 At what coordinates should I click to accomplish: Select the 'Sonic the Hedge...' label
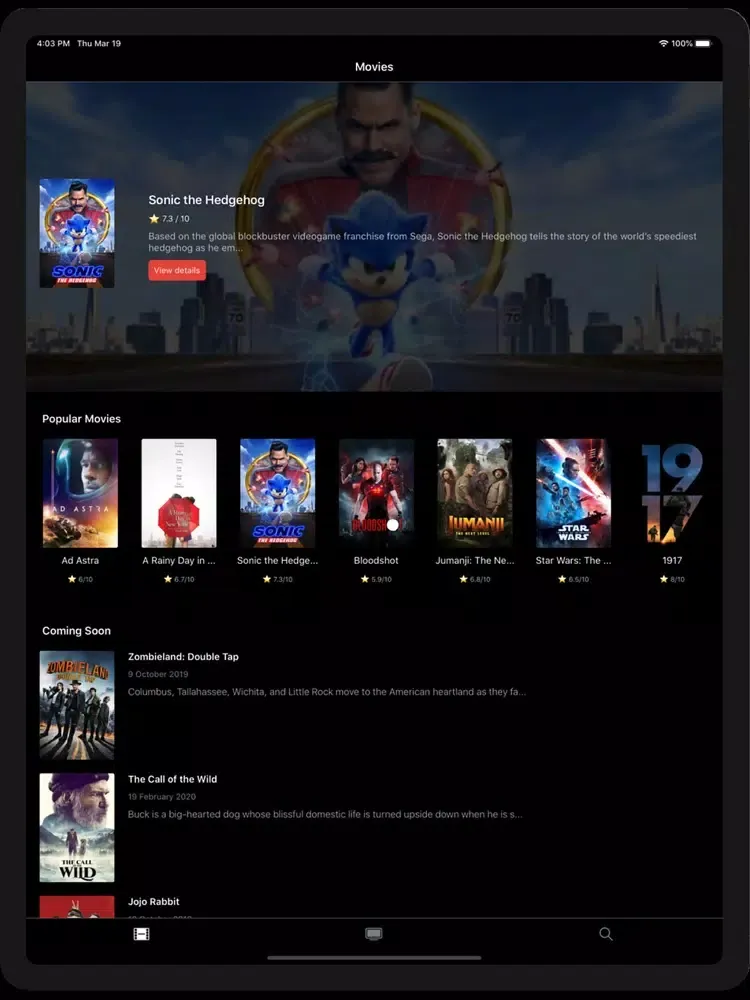click(277, 561)
